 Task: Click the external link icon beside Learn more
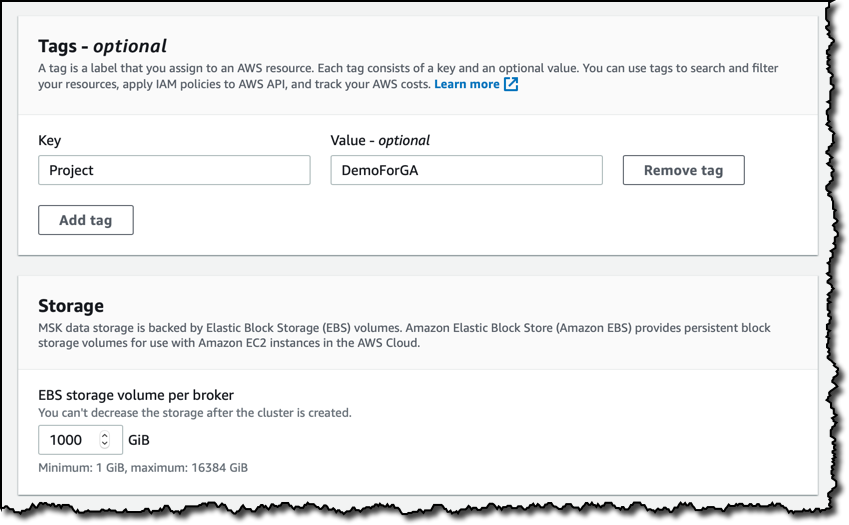click(x=511, y=84)
